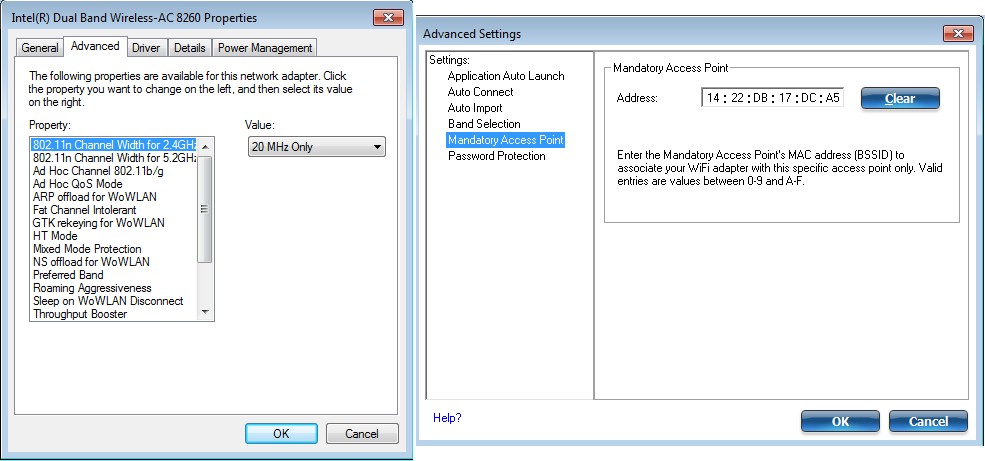Open the Details tab
The image size is (985, 461).
(190, 48)
